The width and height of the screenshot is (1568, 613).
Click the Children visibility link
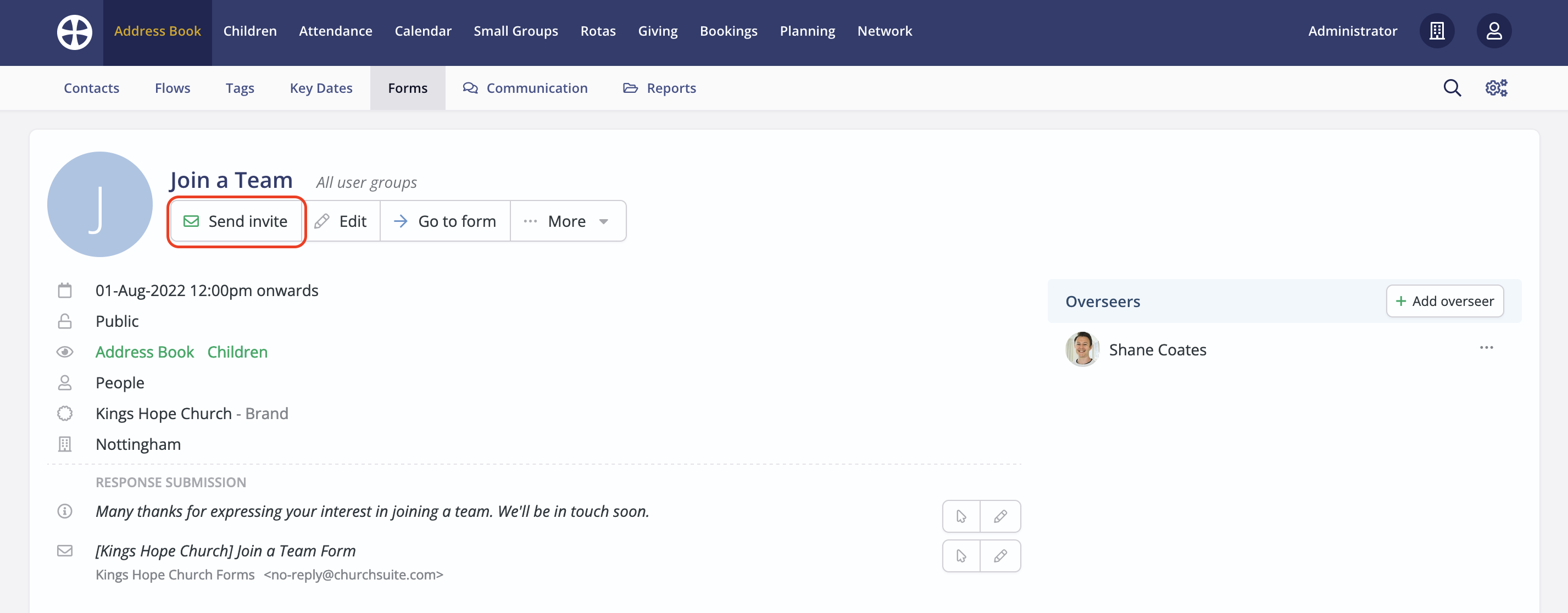click(x=237, y=352)
